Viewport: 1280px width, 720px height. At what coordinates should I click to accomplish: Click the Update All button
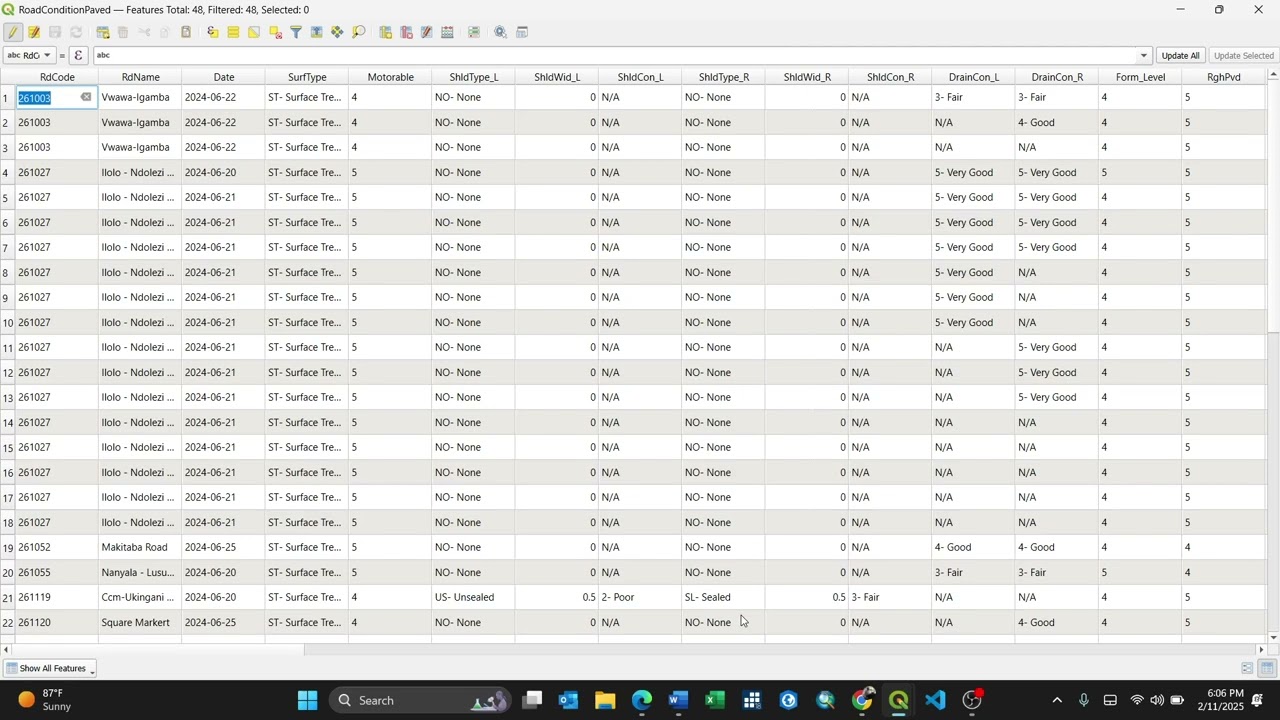coord(1181,56)
